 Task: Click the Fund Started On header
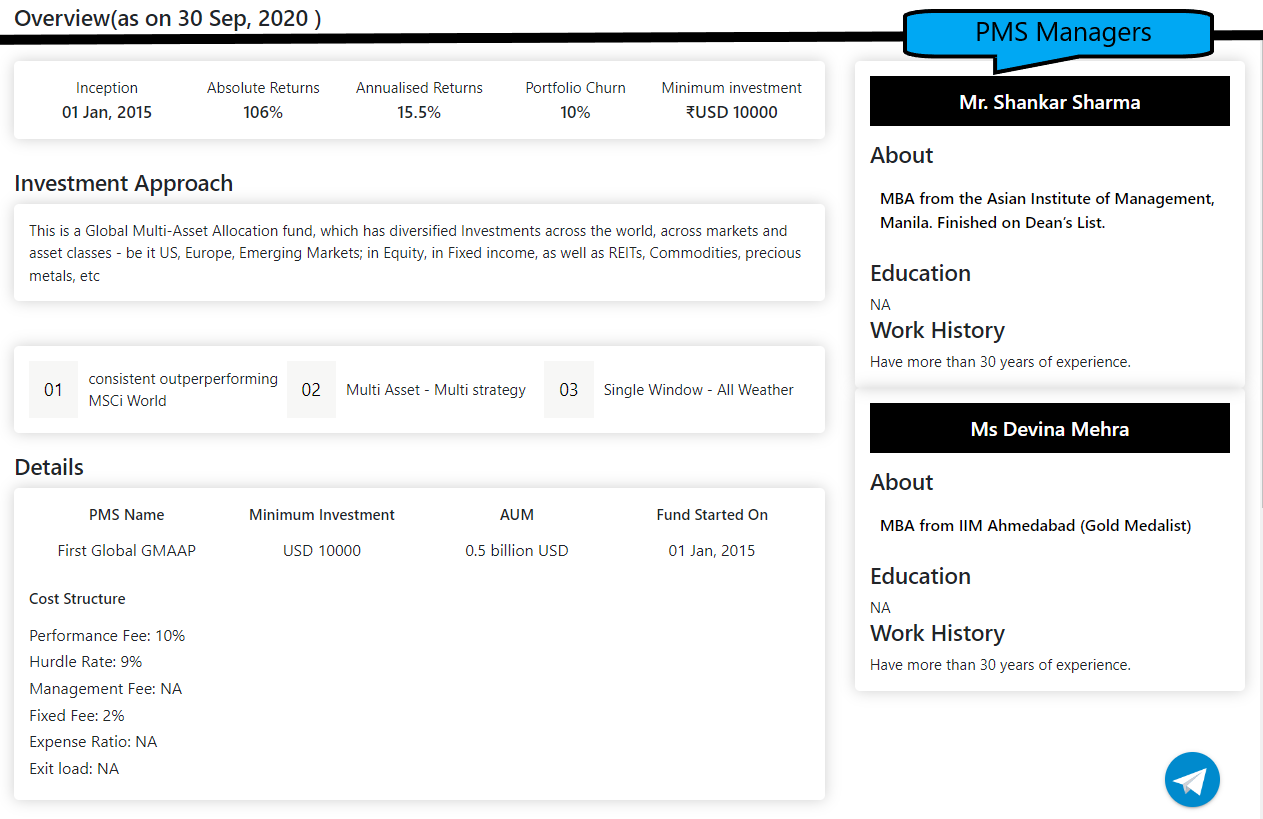[712, 515]
